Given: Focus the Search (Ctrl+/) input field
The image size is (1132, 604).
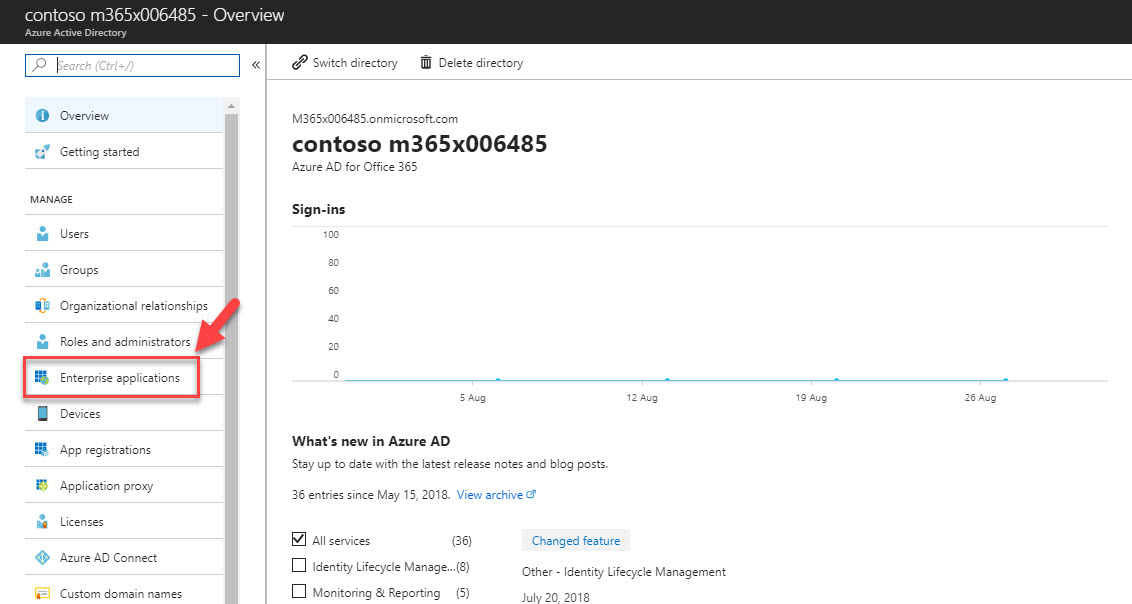Looking at the screenshot, I should [x=132, y=65].
